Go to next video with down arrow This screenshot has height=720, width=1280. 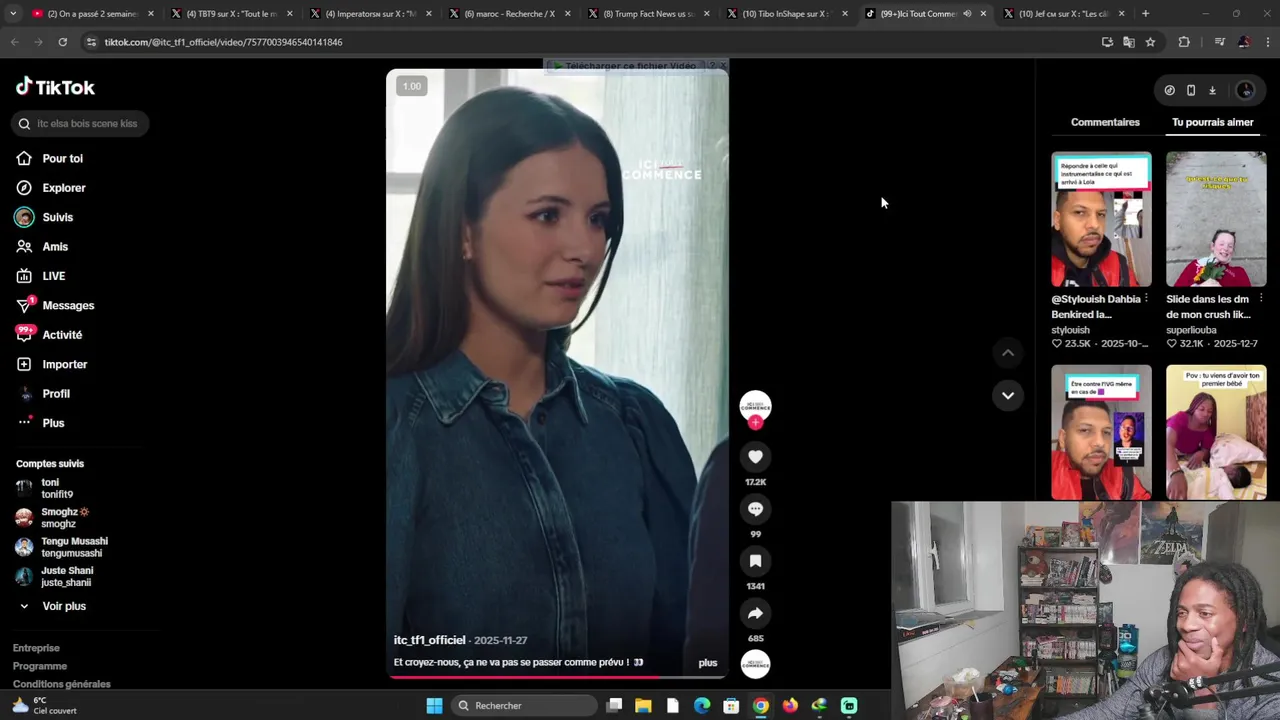tap(1008, 395)
